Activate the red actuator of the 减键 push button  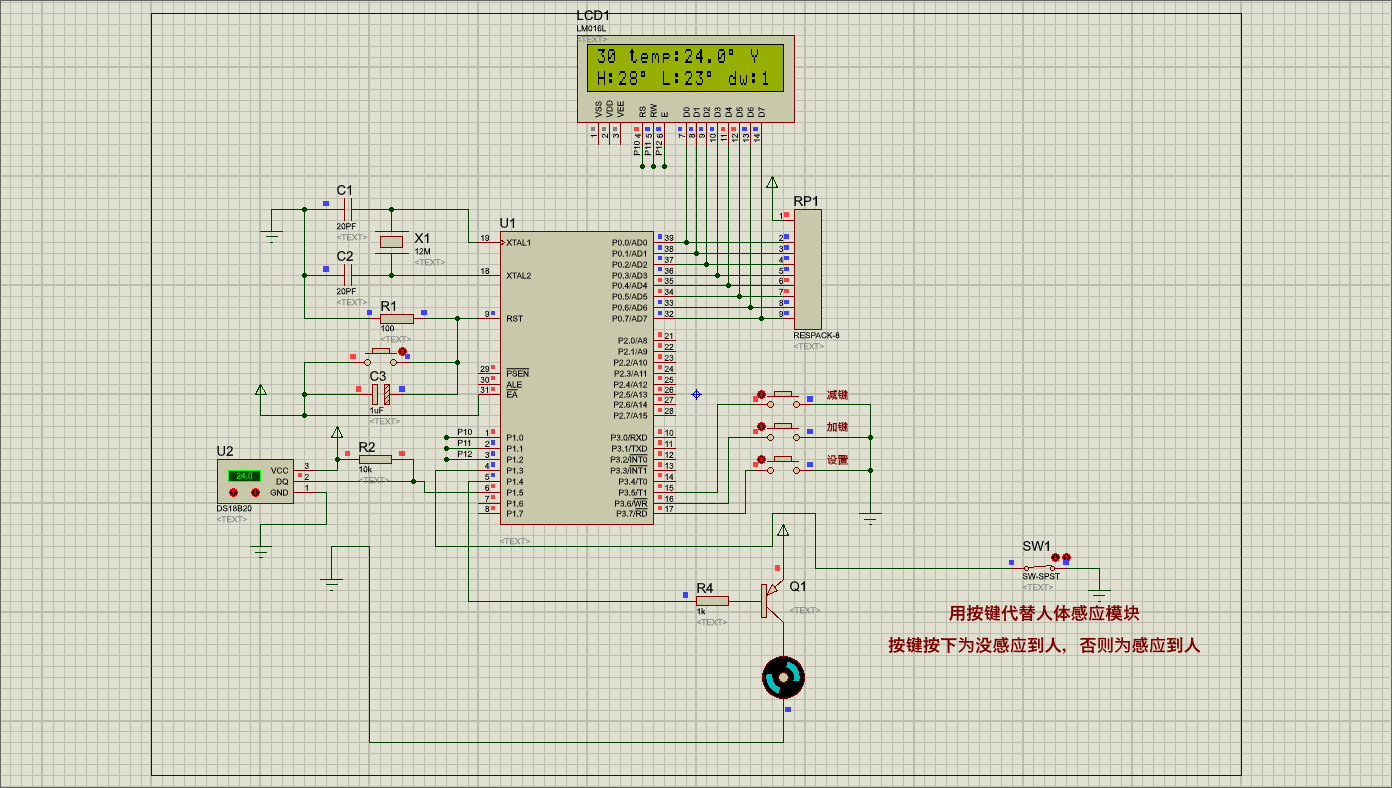[x=762, y=394]
